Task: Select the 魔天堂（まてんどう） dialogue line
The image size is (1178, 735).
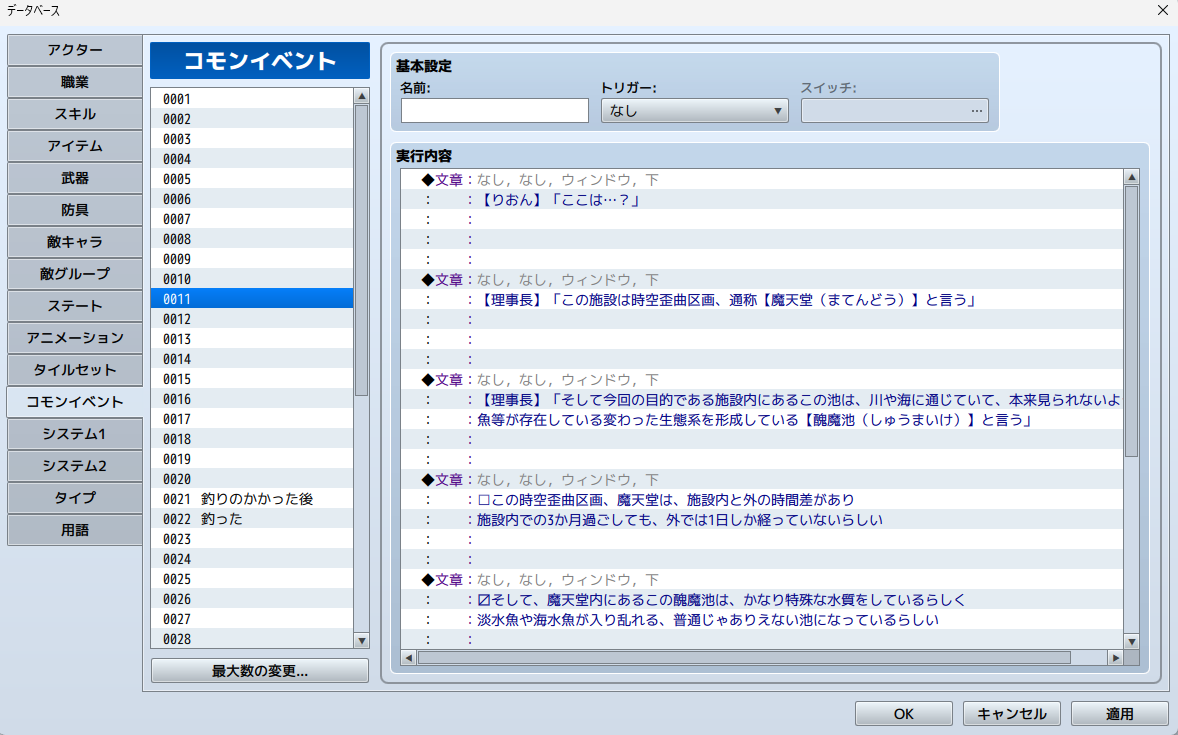Action: click(762, 300)
